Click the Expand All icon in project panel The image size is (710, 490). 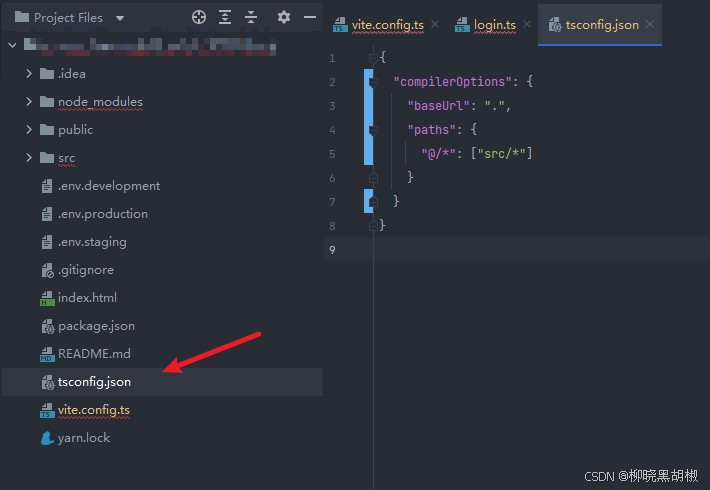coord(225,17)
